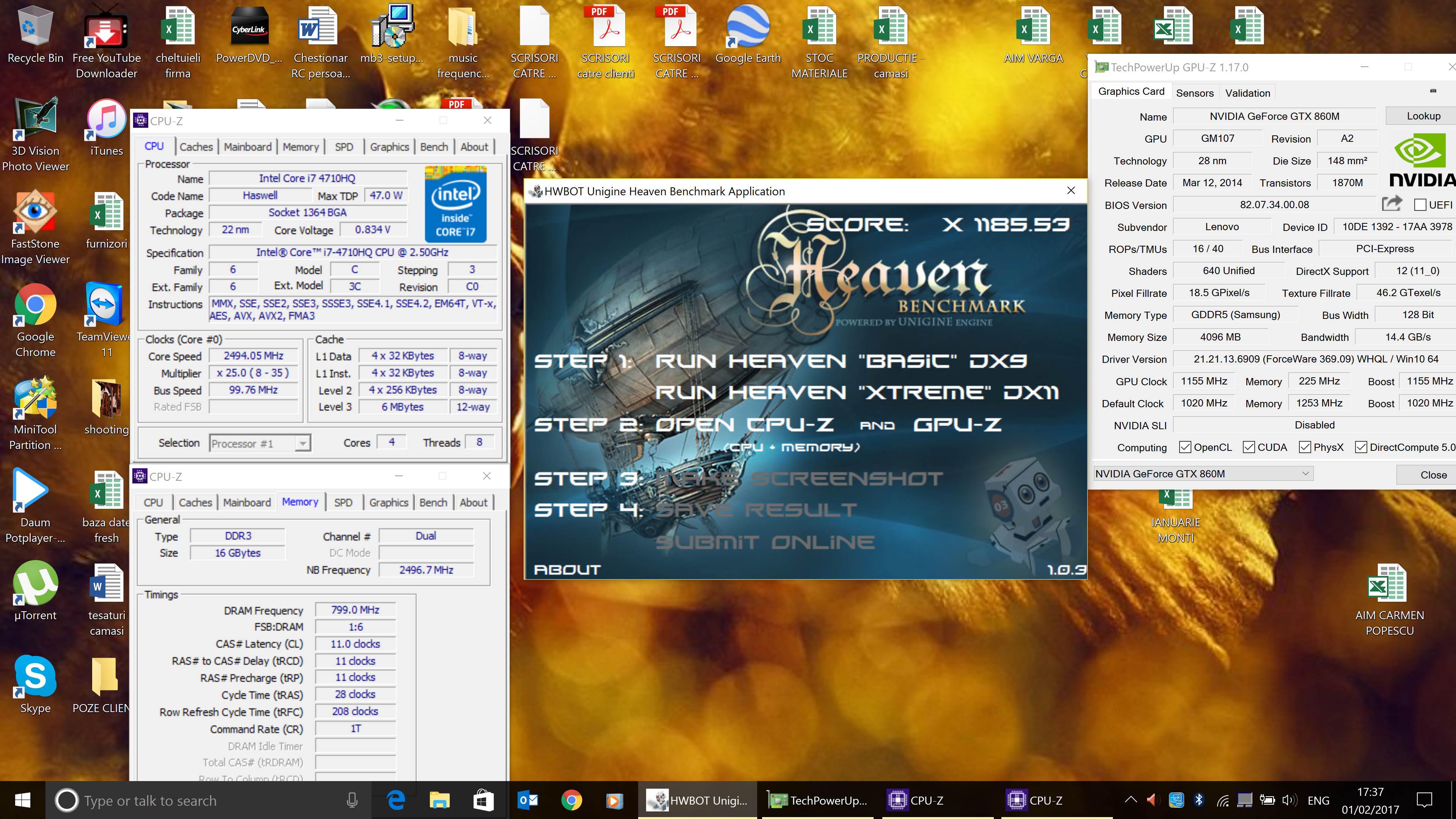This screenshot has height=819, width=1456.
Task: Click the Windows Start button
Action: click(x=23, y=800)
